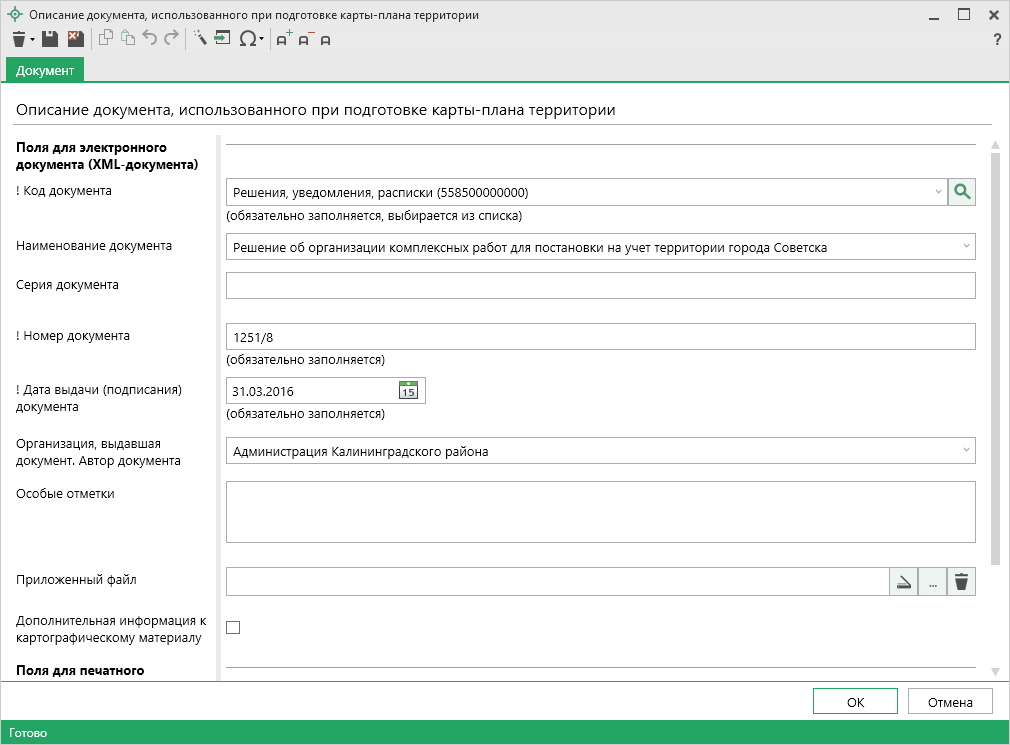Screen dimensions: 1010x745
Task: Expand the issuing organization dropdown
Action: (x=966, y=451)
